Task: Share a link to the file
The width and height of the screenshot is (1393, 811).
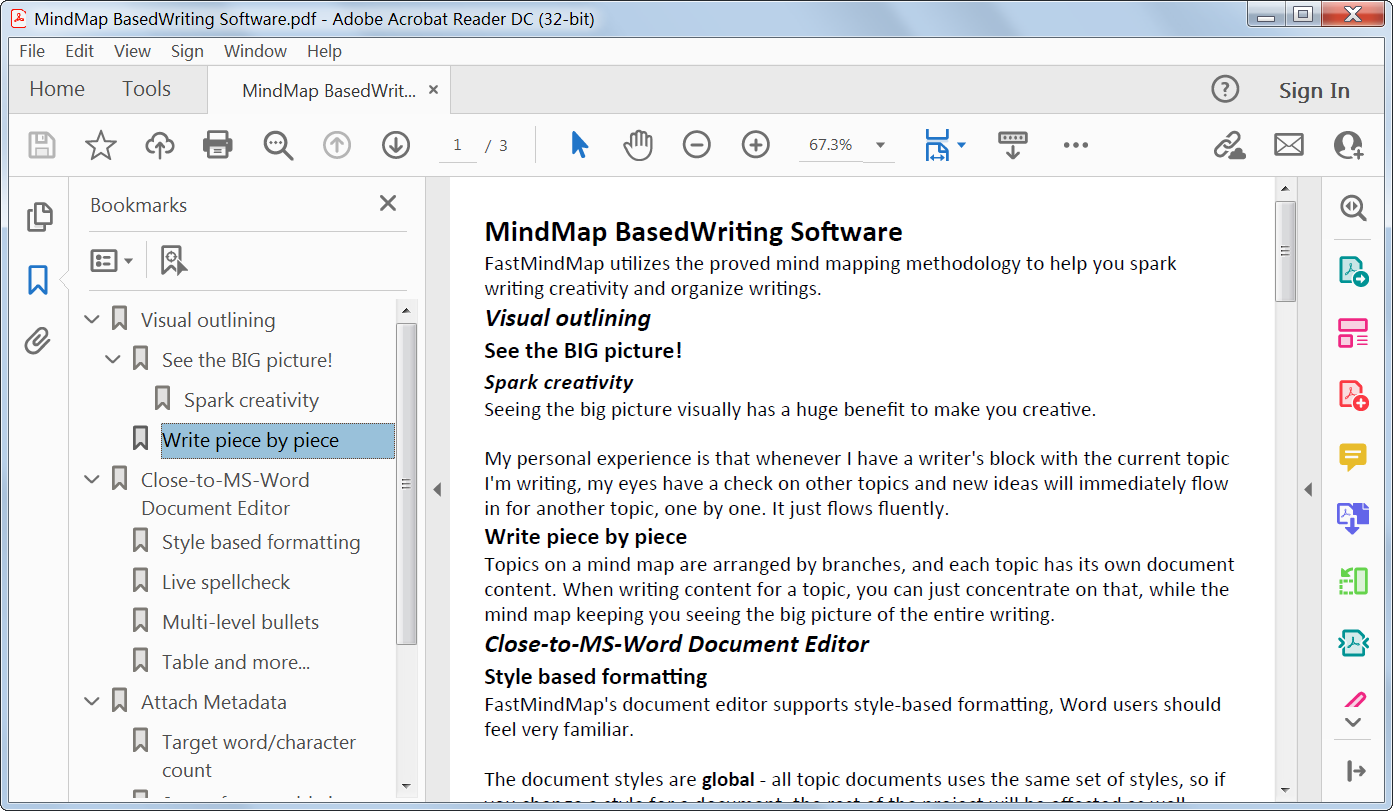Action: click(1229, 145)
